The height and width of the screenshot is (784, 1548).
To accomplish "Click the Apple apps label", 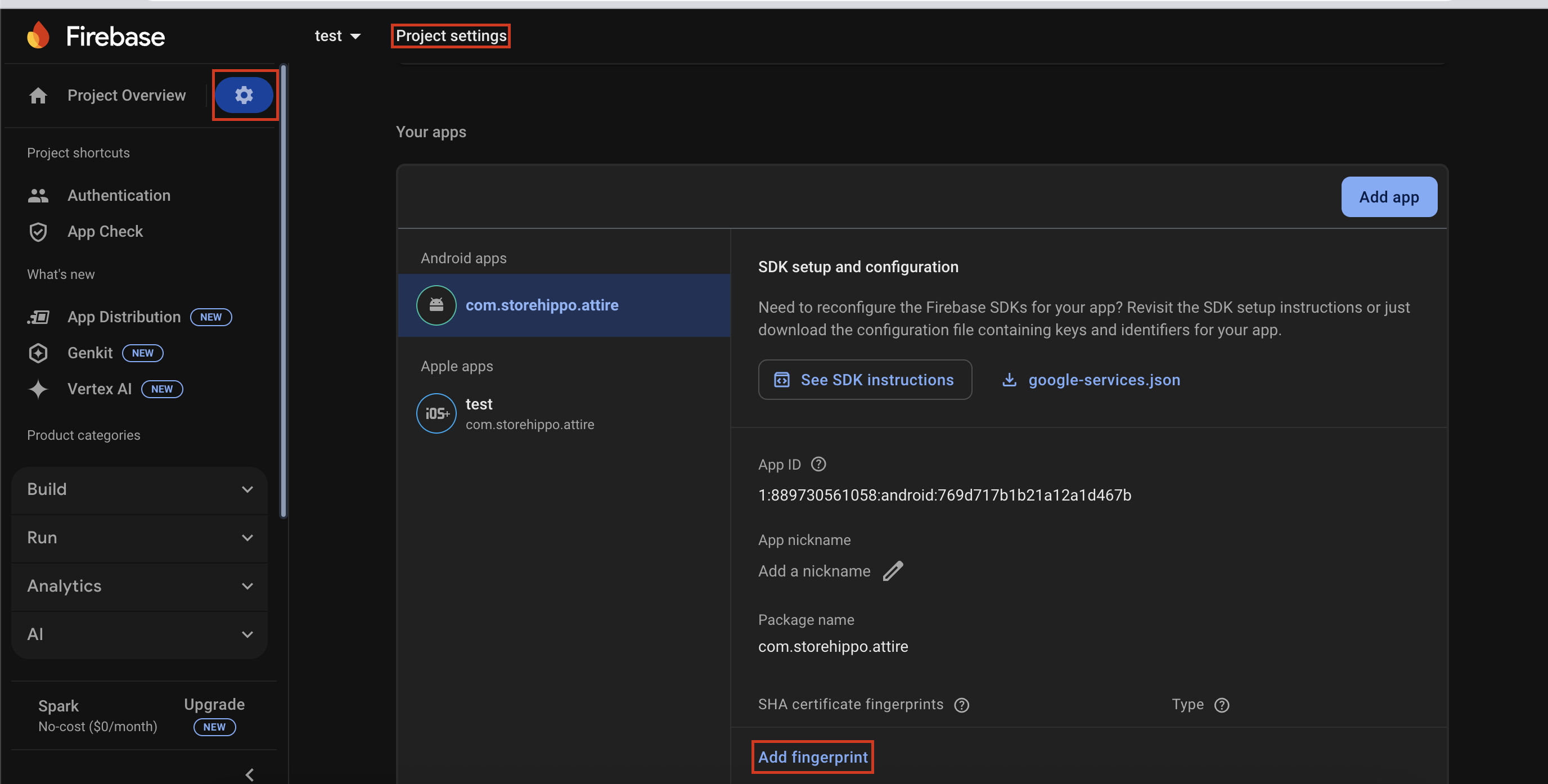I will pyautogui.click(x=457, y=366).
